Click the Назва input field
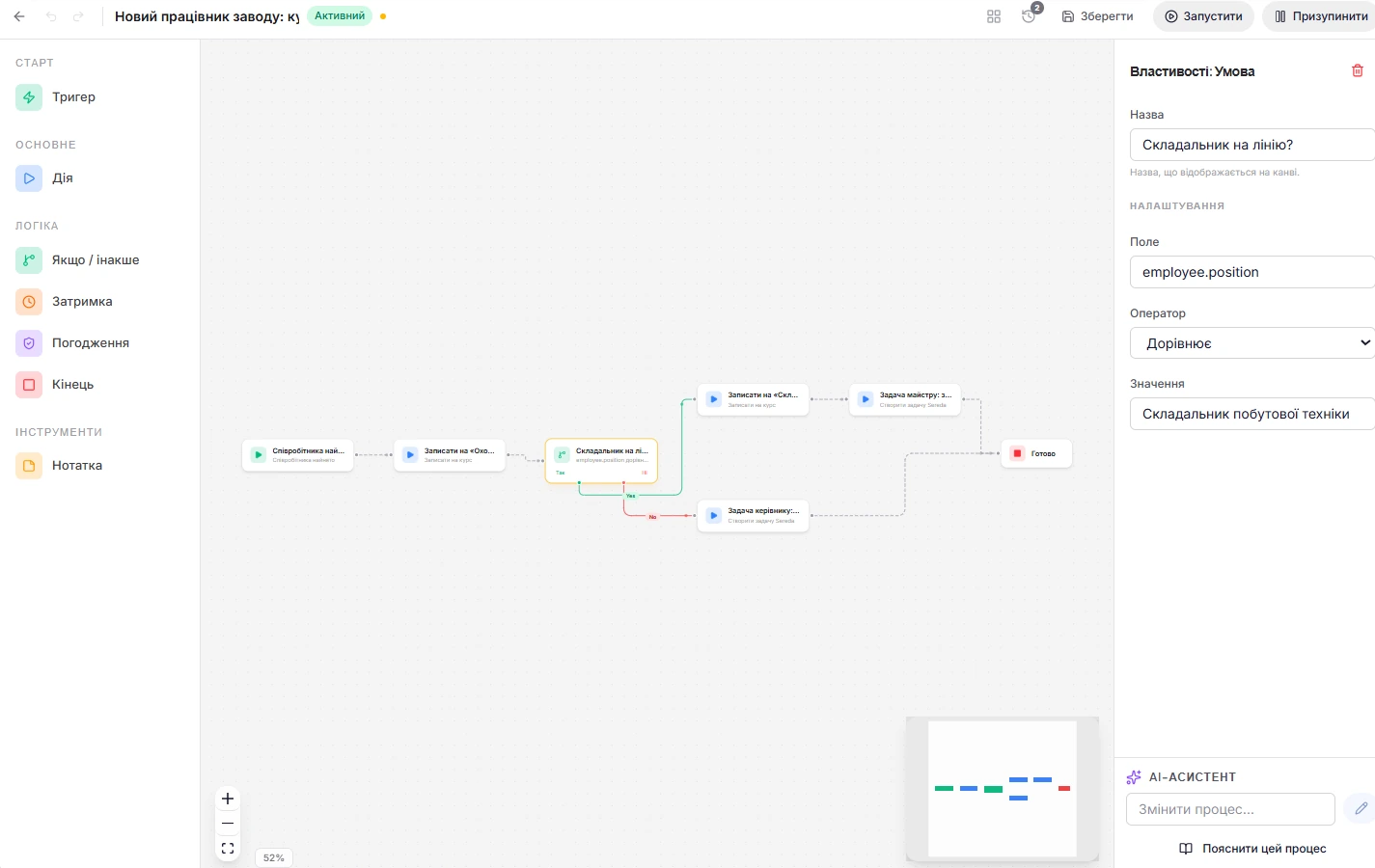Image resolution: width=1375 pixels, height=868 pixels. click(x=1252, y=145)
